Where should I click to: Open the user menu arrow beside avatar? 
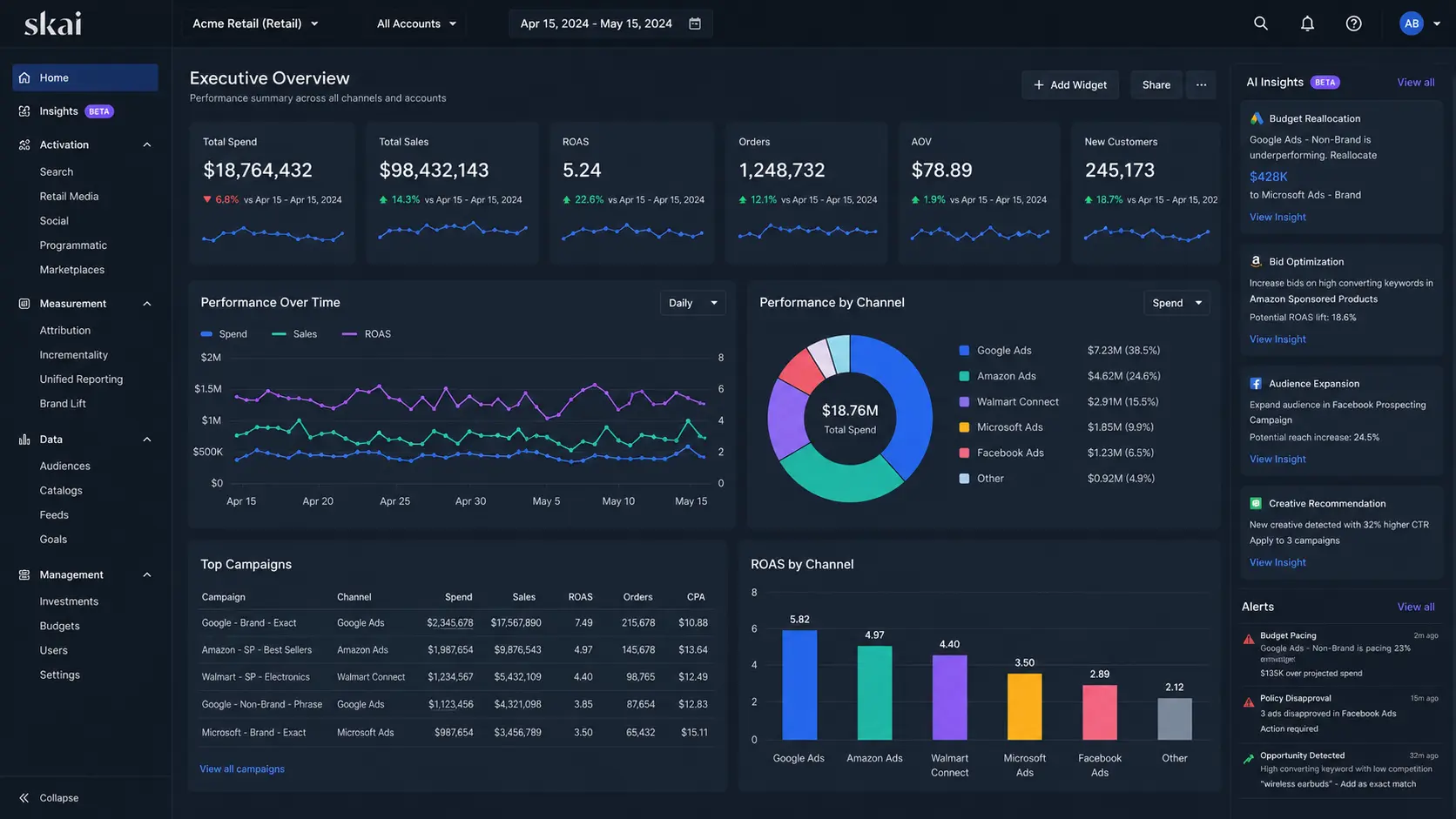coord(1437,23)
